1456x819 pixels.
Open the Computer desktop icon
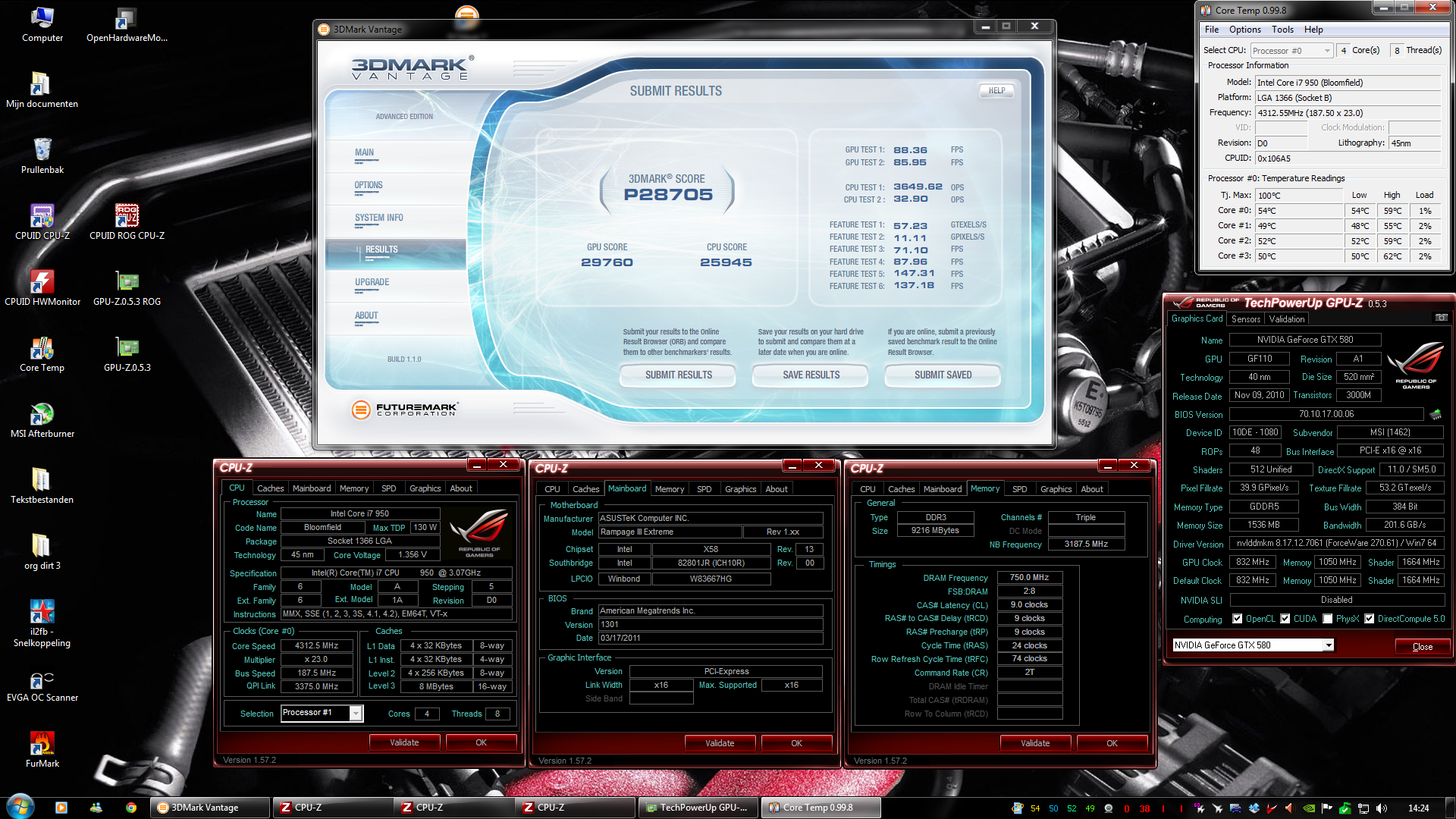tap(42, 24)
